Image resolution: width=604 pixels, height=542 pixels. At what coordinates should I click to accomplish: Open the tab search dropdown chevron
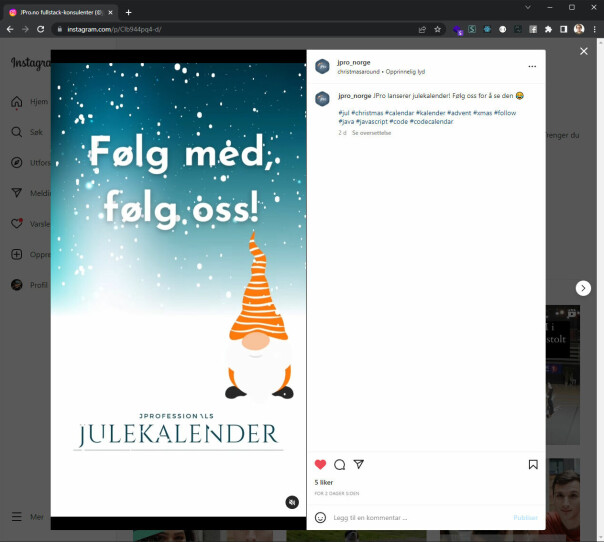tap(528, 7)
